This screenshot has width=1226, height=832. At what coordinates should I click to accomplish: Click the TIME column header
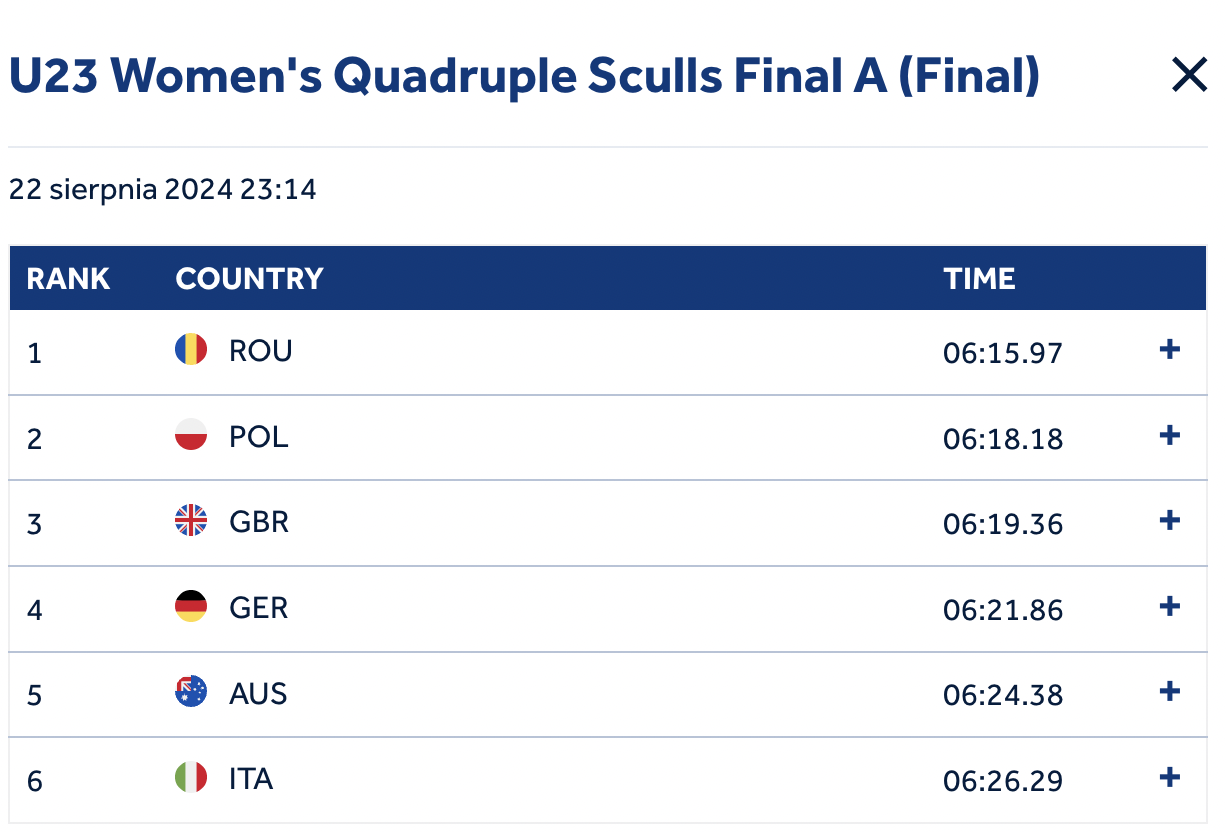pyautogui.click(x=979, y=278)
